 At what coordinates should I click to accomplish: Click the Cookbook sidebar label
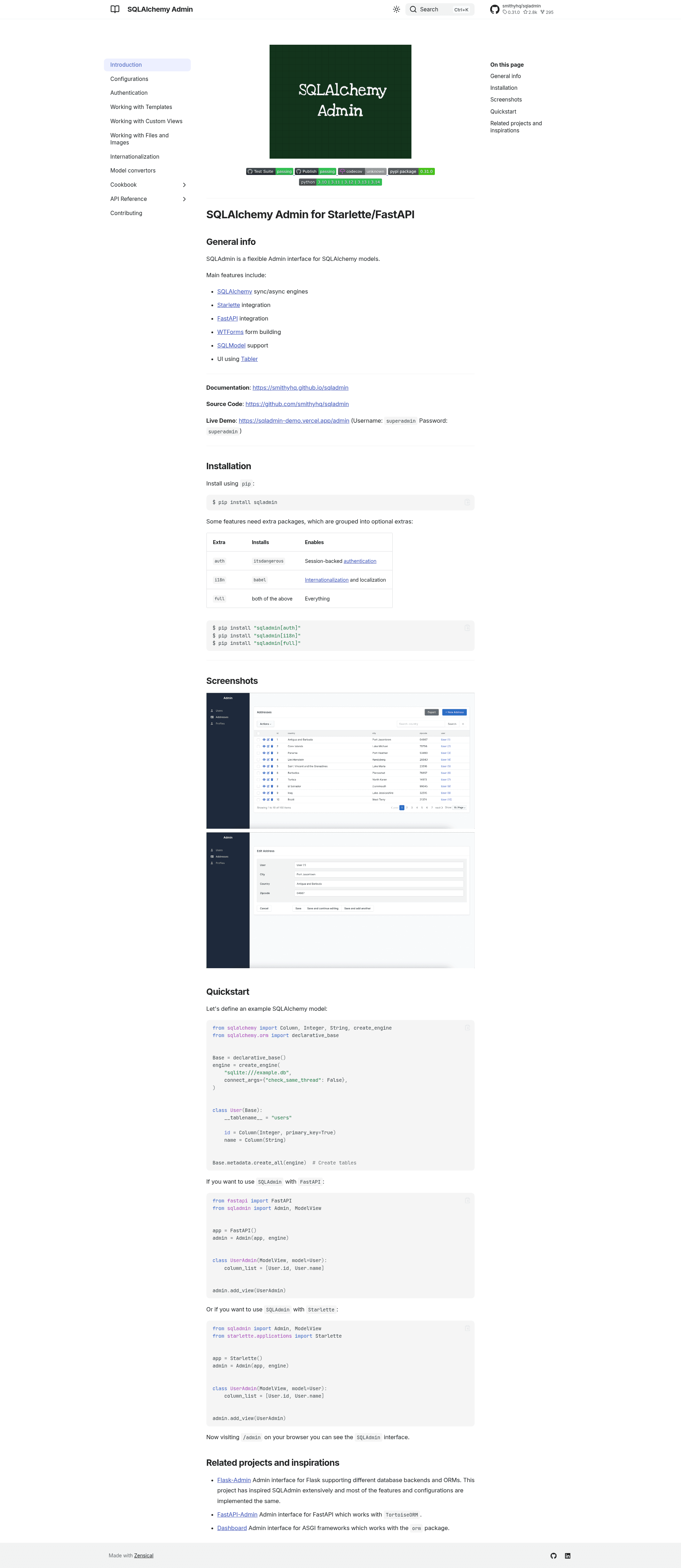coord(123,185)
